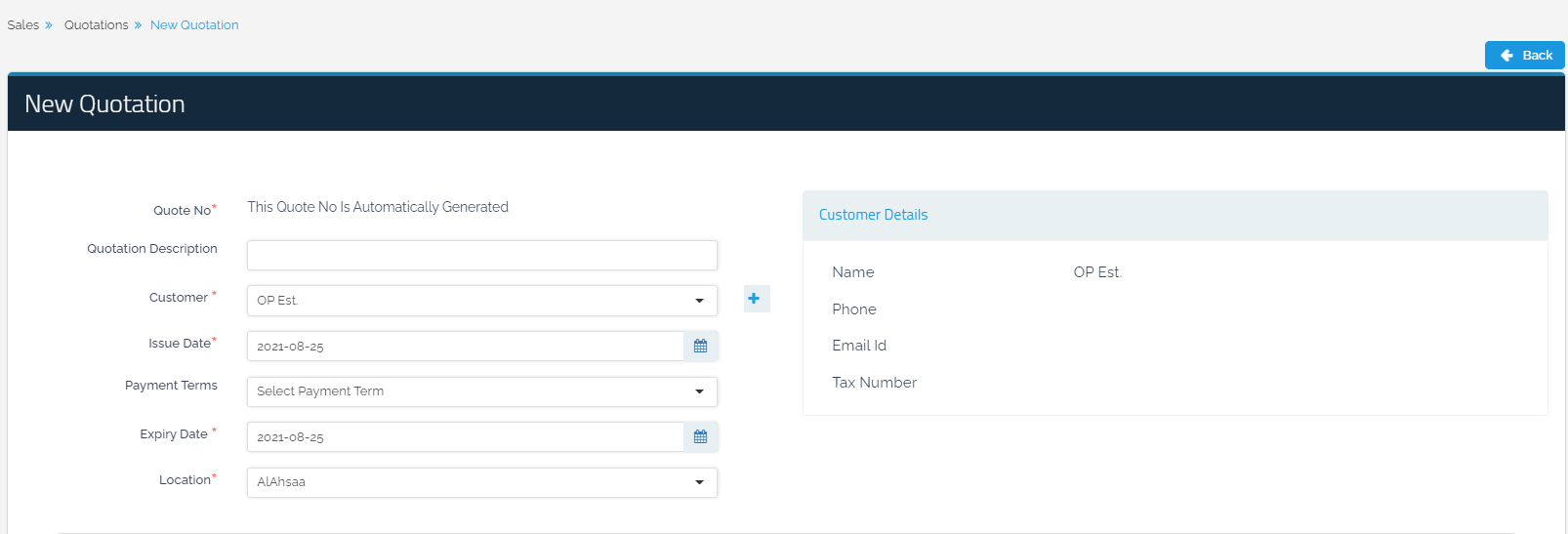Screen dimensions: 1568x534
Task: Open the Expiry Date calendar picker icon
Action: [x=700, y=437]
